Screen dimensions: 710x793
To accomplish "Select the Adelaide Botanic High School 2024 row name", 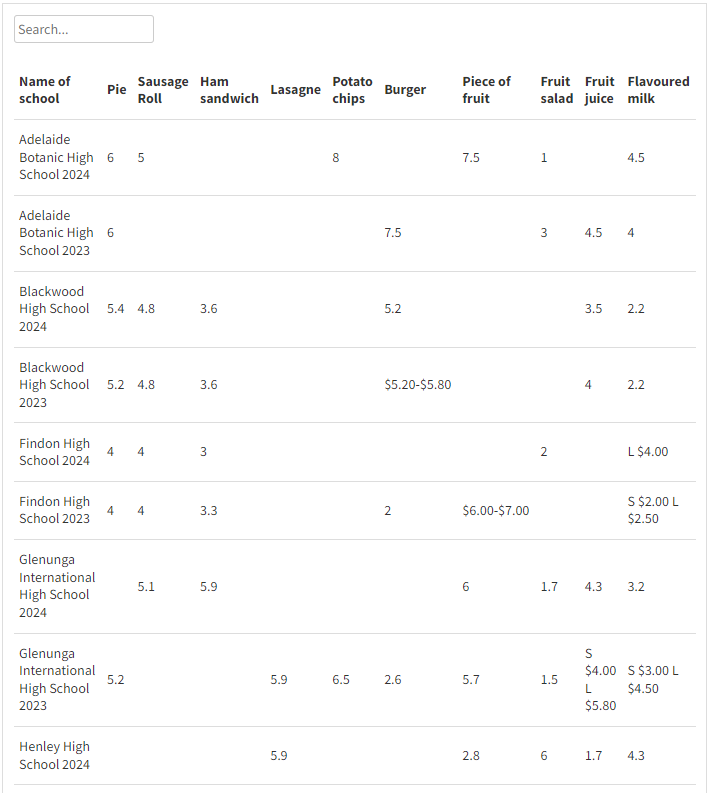I will tap(56, 157).
